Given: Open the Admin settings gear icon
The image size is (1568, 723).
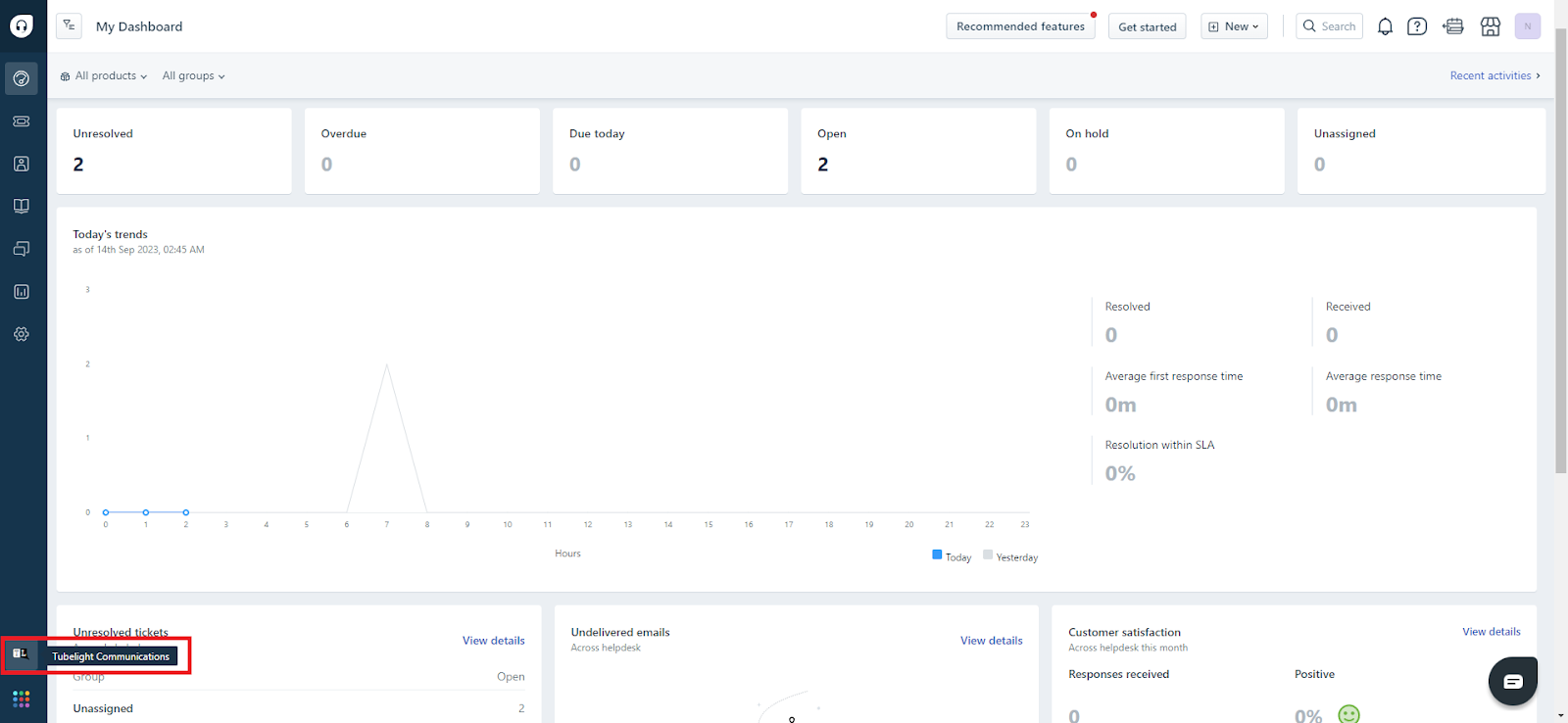Looking at the screenshot, I should pos(22,334).
